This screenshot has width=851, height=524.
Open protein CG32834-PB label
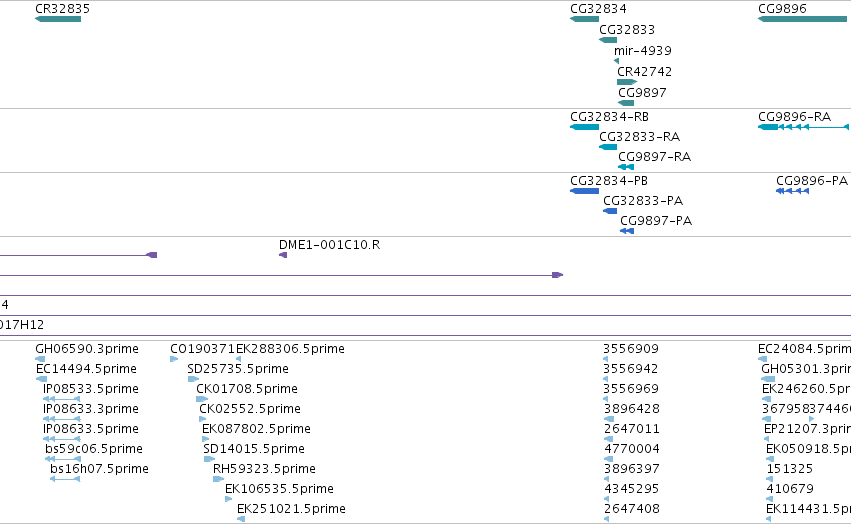pyautogui.click(x=609, y=180)
